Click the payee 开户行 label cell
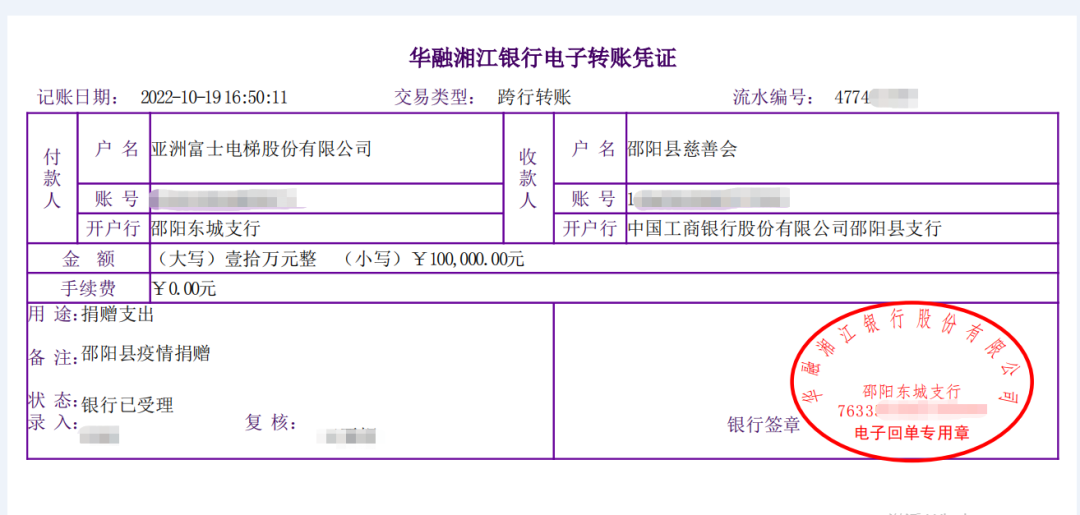Screen dimensions: 1080x515 click(590, 228)
